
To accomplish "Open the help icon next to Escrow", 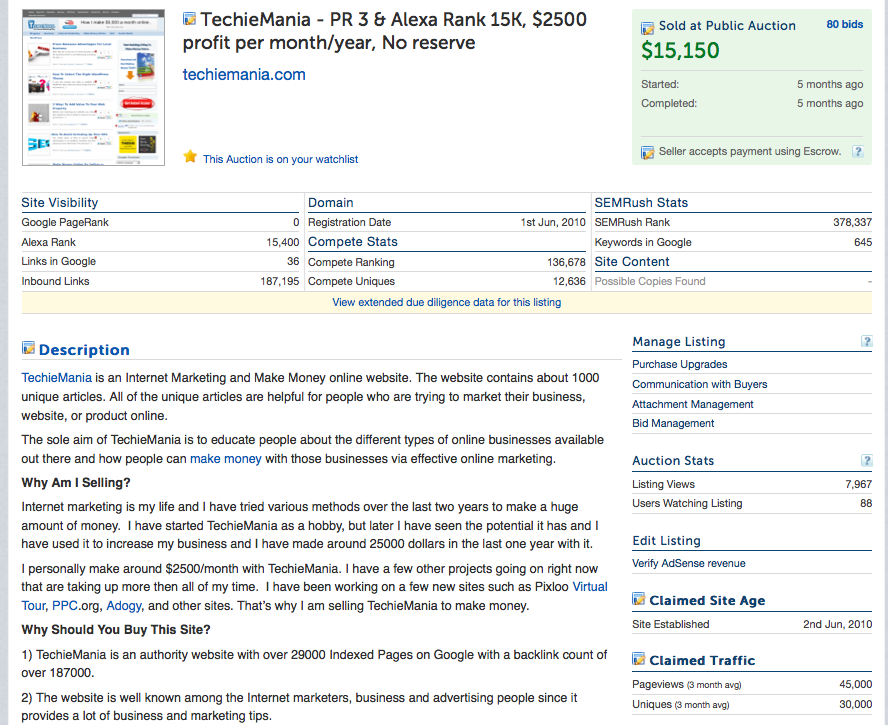I will point(858,151).
